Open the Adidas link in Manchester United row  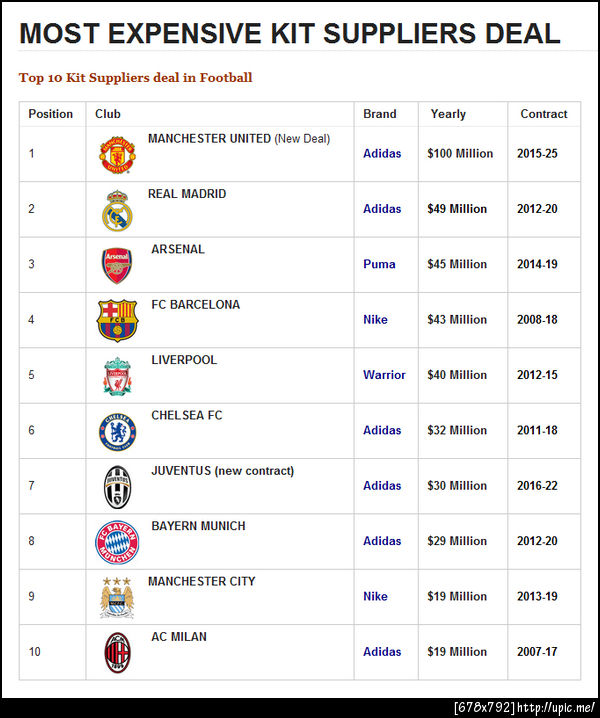[x=382, y=154]
